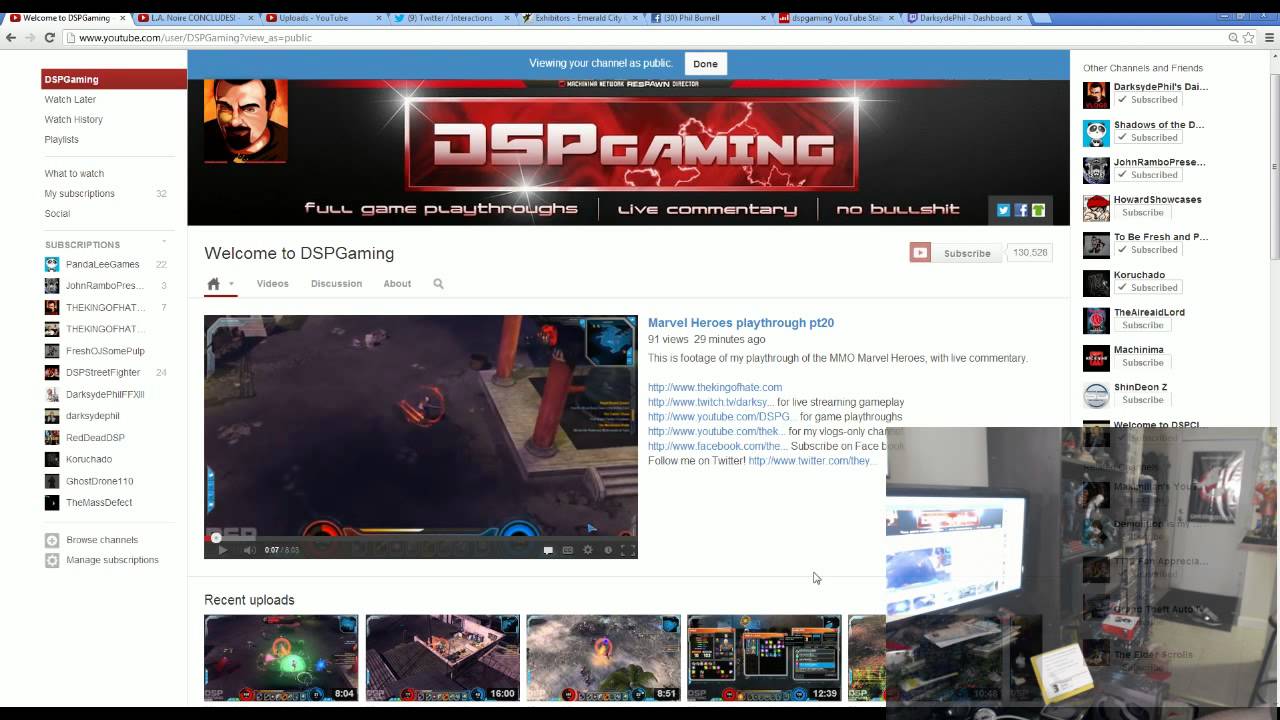
Task: Open the Discussion channel tab
Action: pos(336,284)
